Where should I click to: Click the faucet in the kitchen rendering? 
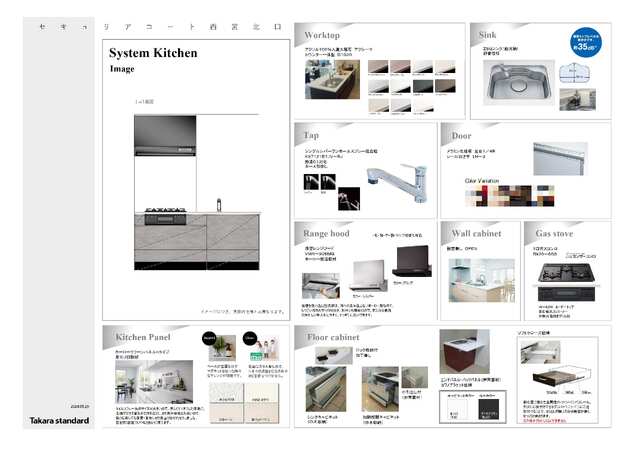coord(218,203)
